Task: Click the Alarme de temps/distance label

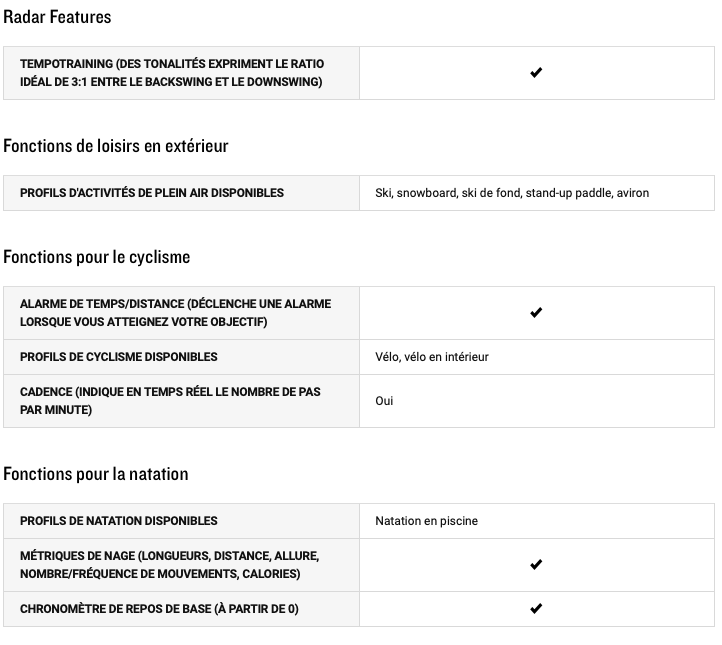Action: coord(175,313)
